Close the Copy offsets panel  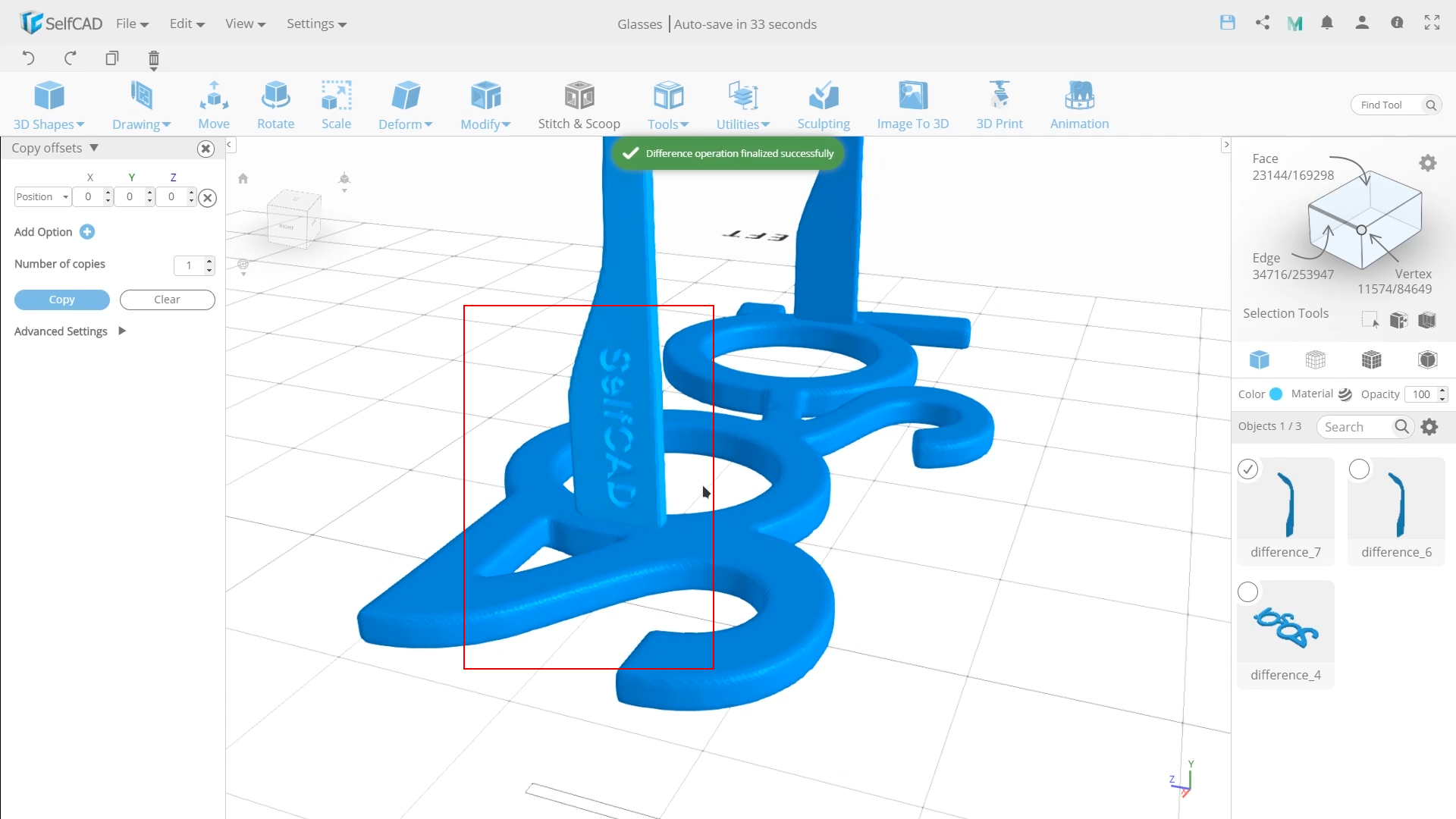[206, 149]
